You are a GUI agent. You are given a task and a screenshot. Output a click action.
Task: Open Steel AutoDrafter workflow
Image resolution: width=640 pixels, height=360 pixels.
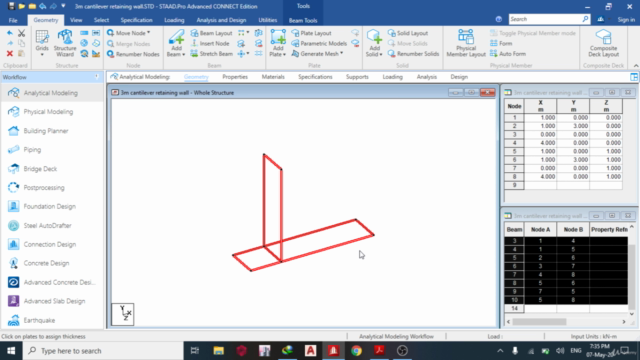pyautogui.click(x=47, y=225)
